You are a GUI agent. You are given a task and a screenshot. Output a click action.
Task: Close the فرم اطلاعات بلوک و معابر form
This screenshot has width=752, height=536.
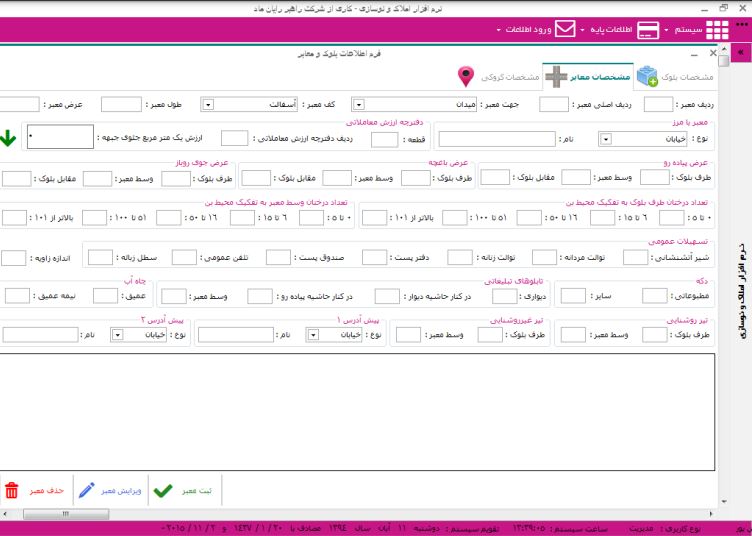point(712,53)
